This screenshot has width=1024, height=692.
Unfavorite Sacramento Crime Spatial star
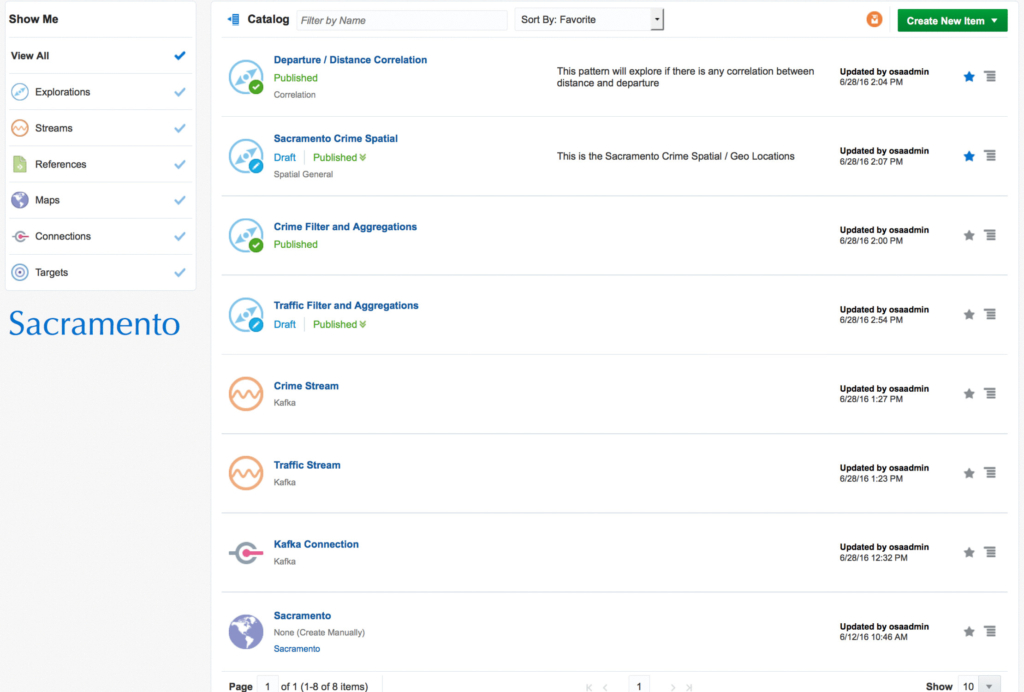click(x=969, y=156)
